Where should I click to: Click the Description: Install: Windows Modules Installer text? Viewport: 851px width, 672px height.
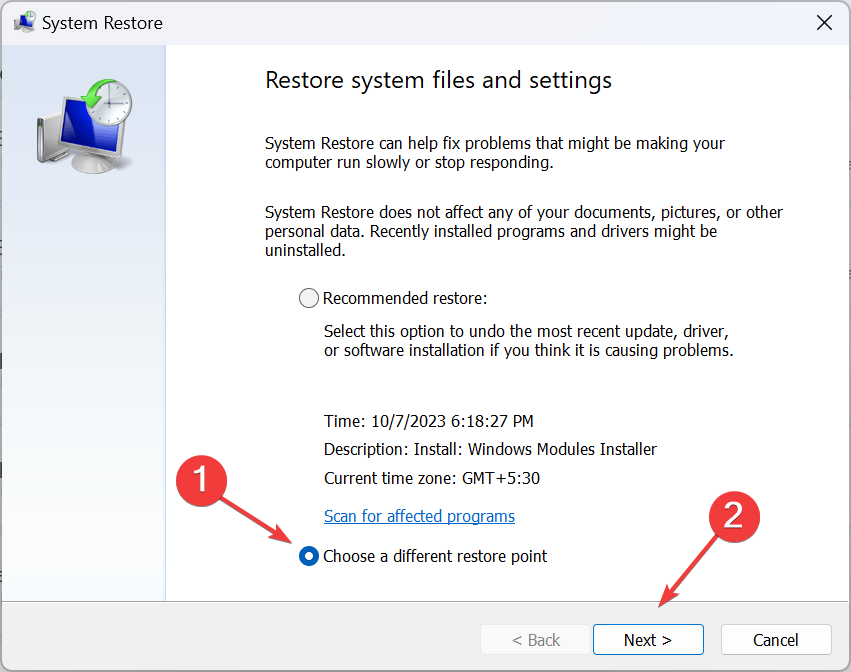click(490, 449)
